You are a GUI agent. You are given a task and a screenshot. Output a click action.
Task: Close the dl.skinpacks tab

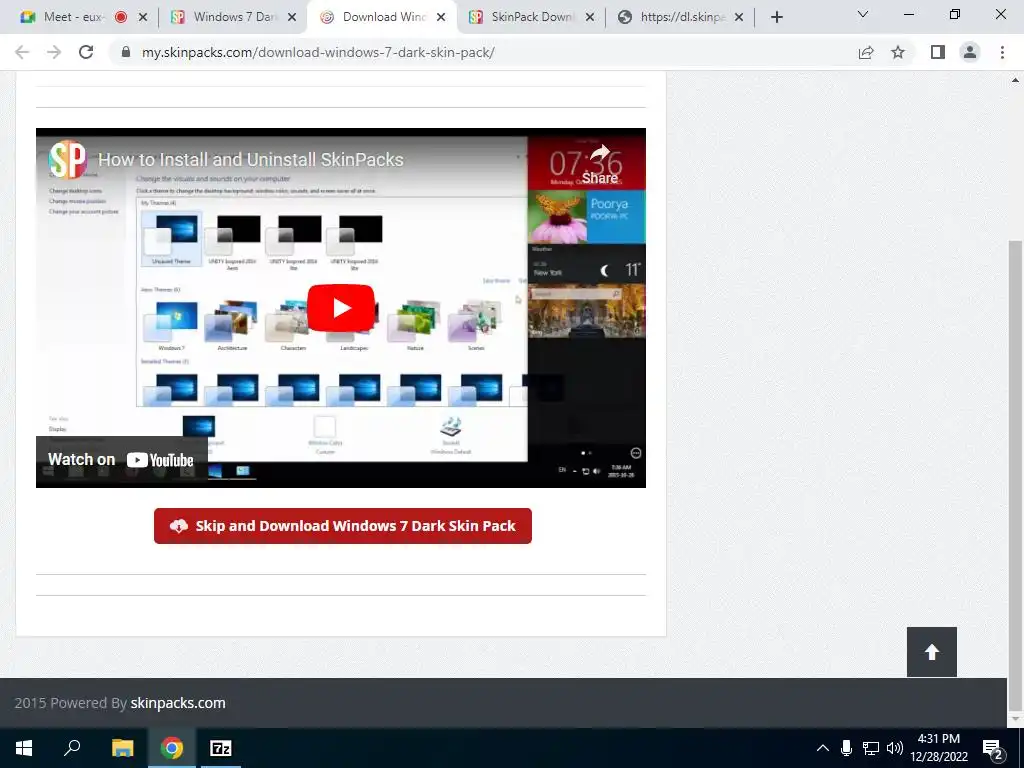(739, 18)
